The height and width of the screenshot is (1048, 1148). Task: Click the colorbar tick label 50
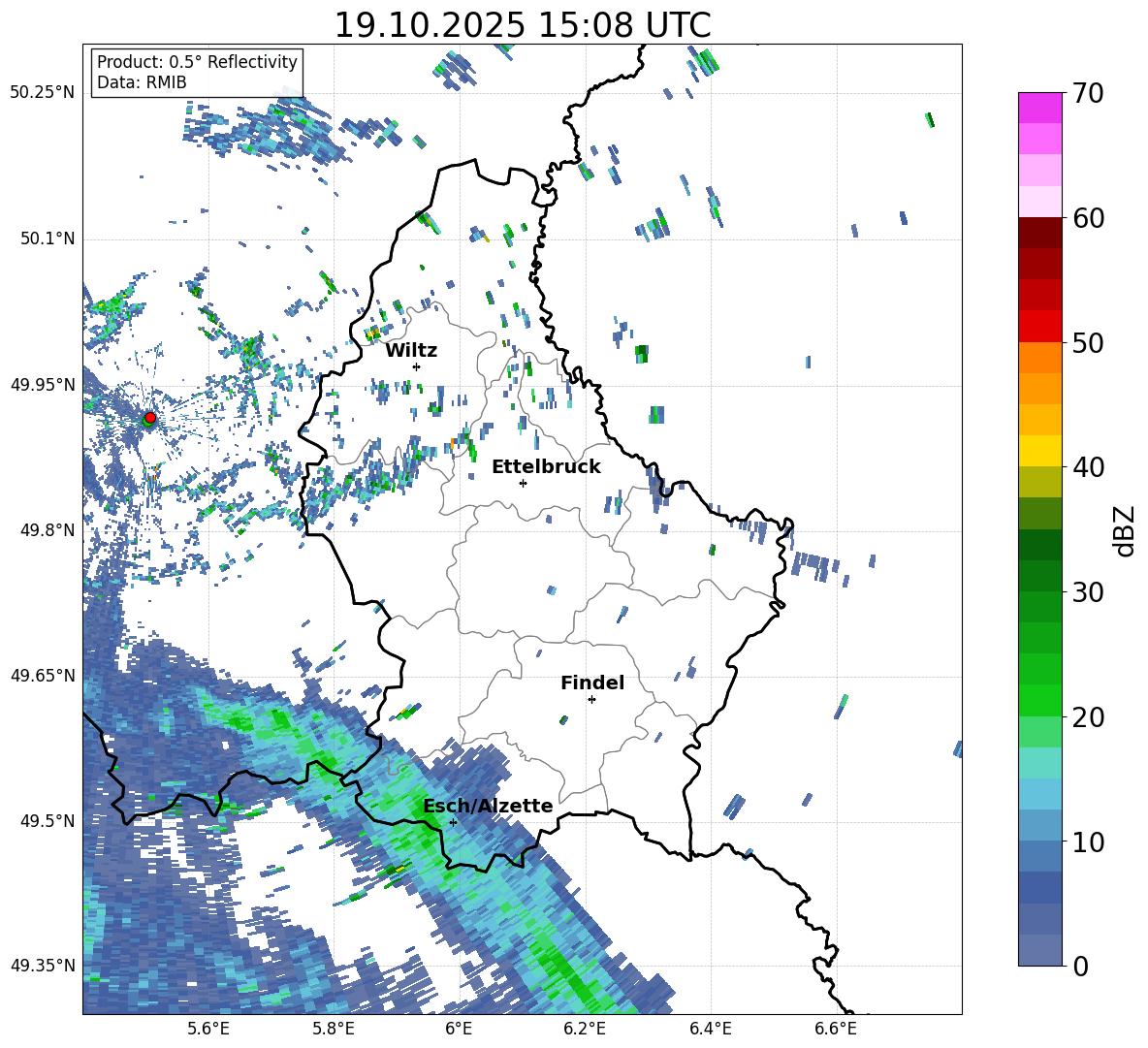coord(1087,342)
